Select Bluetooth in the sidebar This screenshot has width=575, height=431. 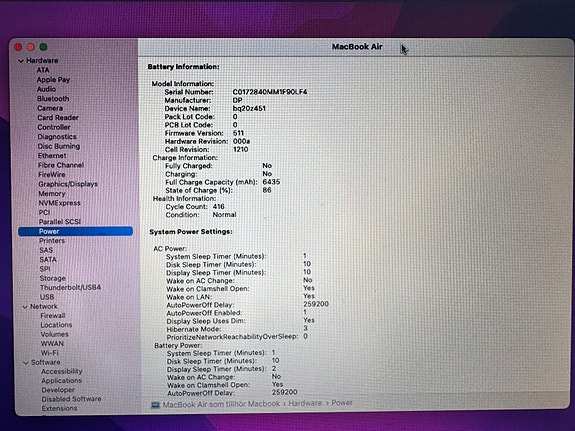tap(53, 99)
